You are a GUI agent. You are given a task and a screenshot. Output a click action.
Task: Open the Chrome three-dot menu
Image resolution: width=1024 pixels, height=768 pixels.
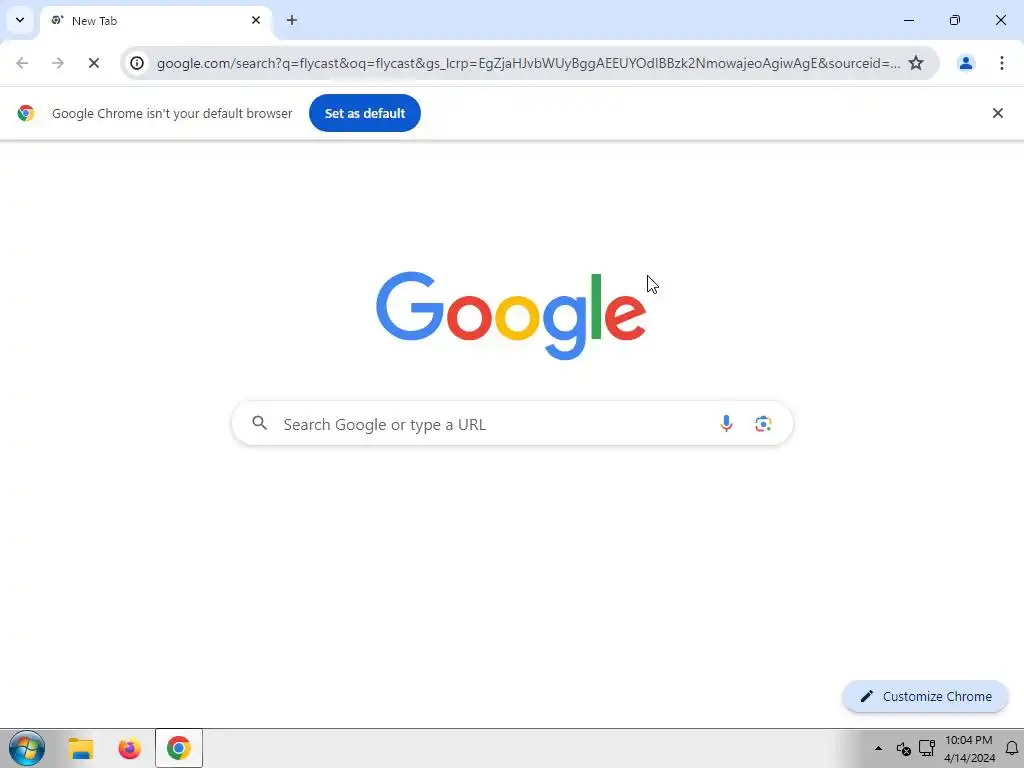pos(1001,63)
